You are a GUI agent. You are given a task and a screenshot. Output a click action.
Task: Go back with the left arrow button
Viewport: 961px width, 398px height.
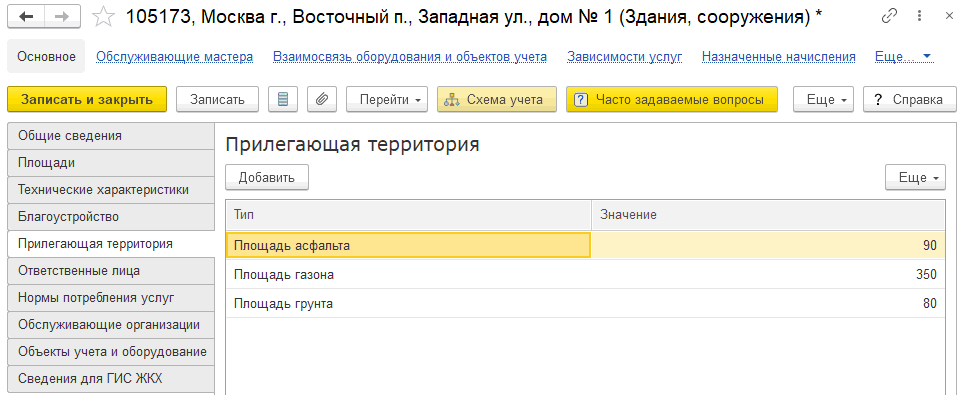click(27, 17)
